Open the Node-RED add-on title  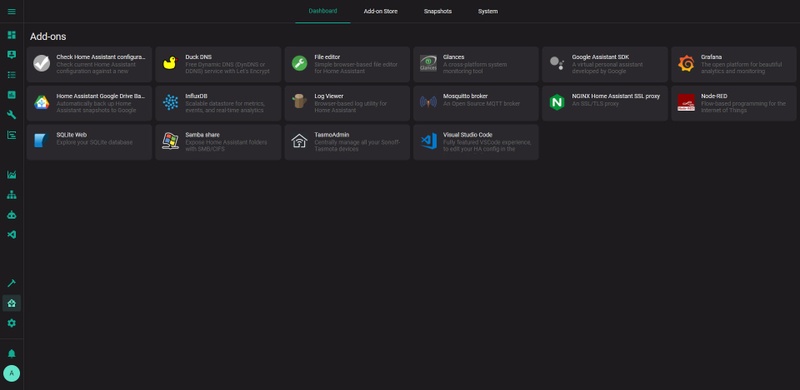point(714,96)
